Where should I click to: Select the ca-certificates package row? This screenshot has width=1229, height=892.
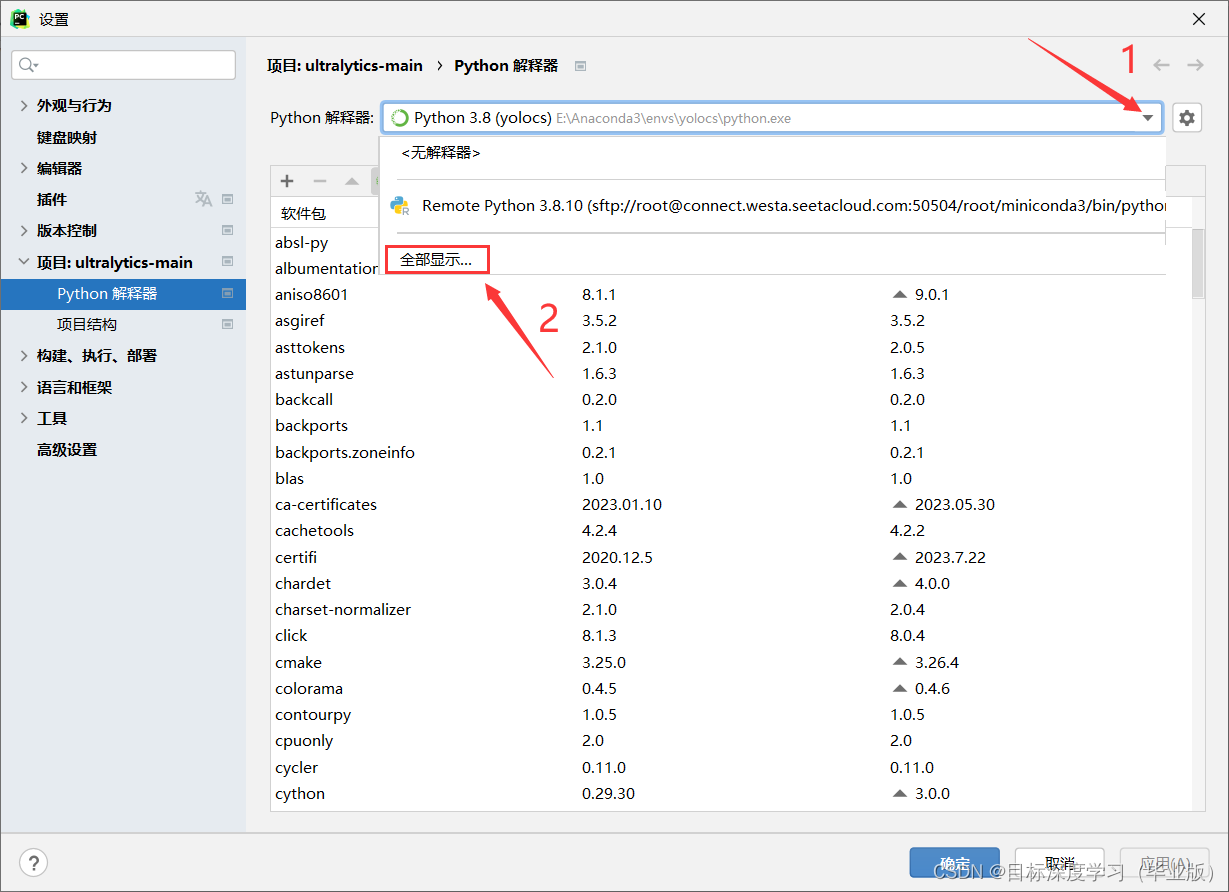tap(731, 504)
